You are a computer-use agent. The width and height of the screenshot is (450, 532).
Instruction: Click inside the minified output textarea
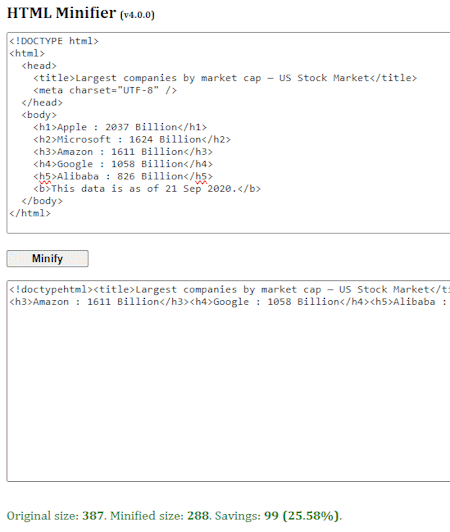coord(228,381)
